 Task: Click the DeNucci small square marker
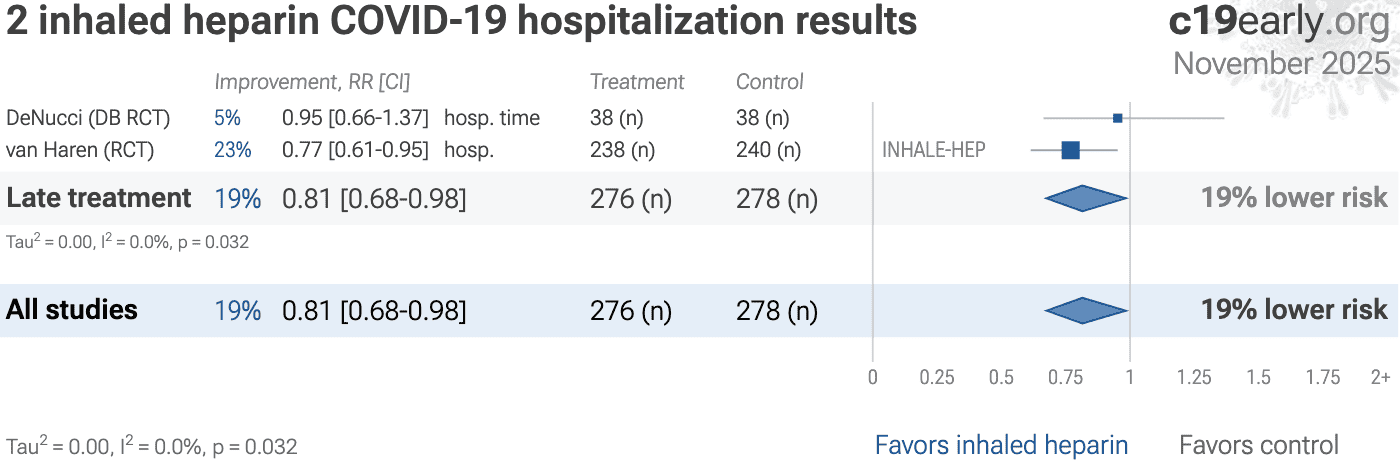(1118, 118)
